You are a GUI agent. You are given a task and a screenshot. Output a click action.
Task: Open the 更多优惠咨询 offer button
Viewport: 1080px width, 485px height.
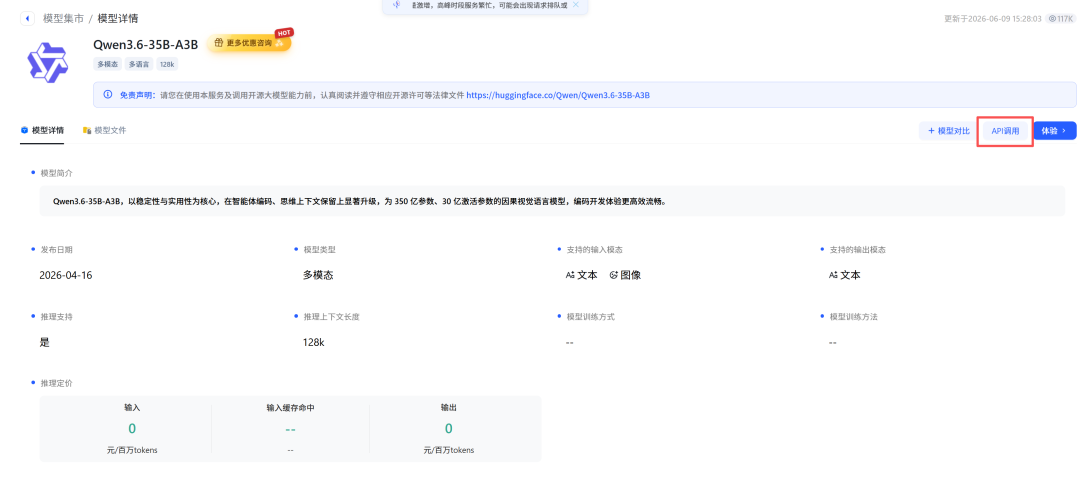click(249, 43)
